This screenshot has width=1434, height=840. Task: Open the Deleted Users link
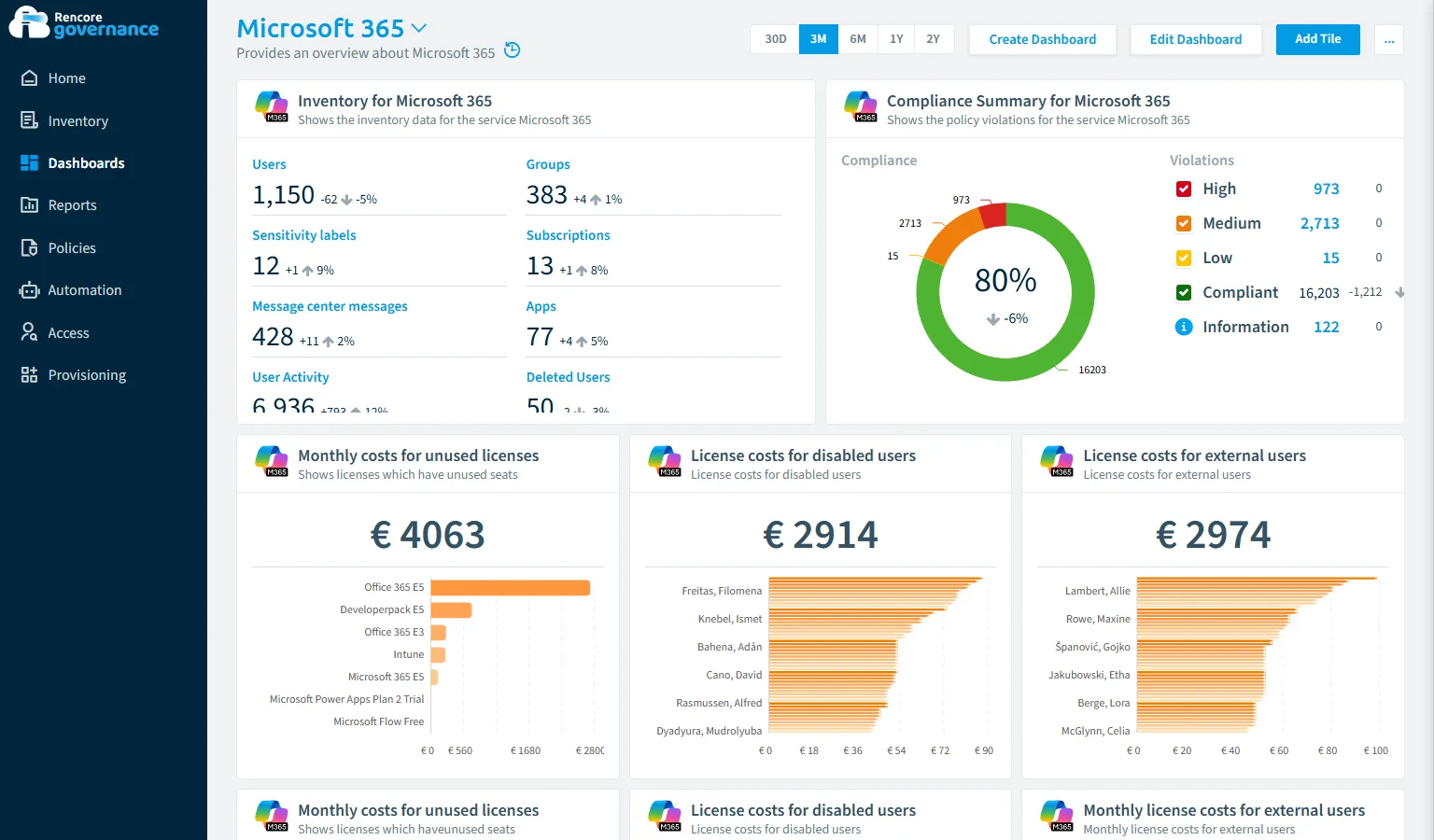(569, 377)
